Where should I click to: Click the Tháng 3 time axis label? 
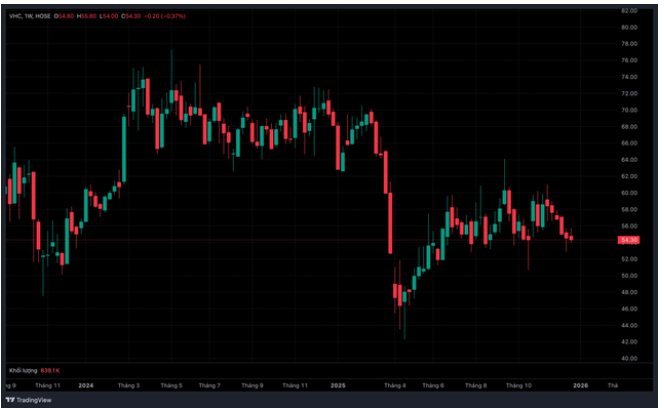(129, 386)
